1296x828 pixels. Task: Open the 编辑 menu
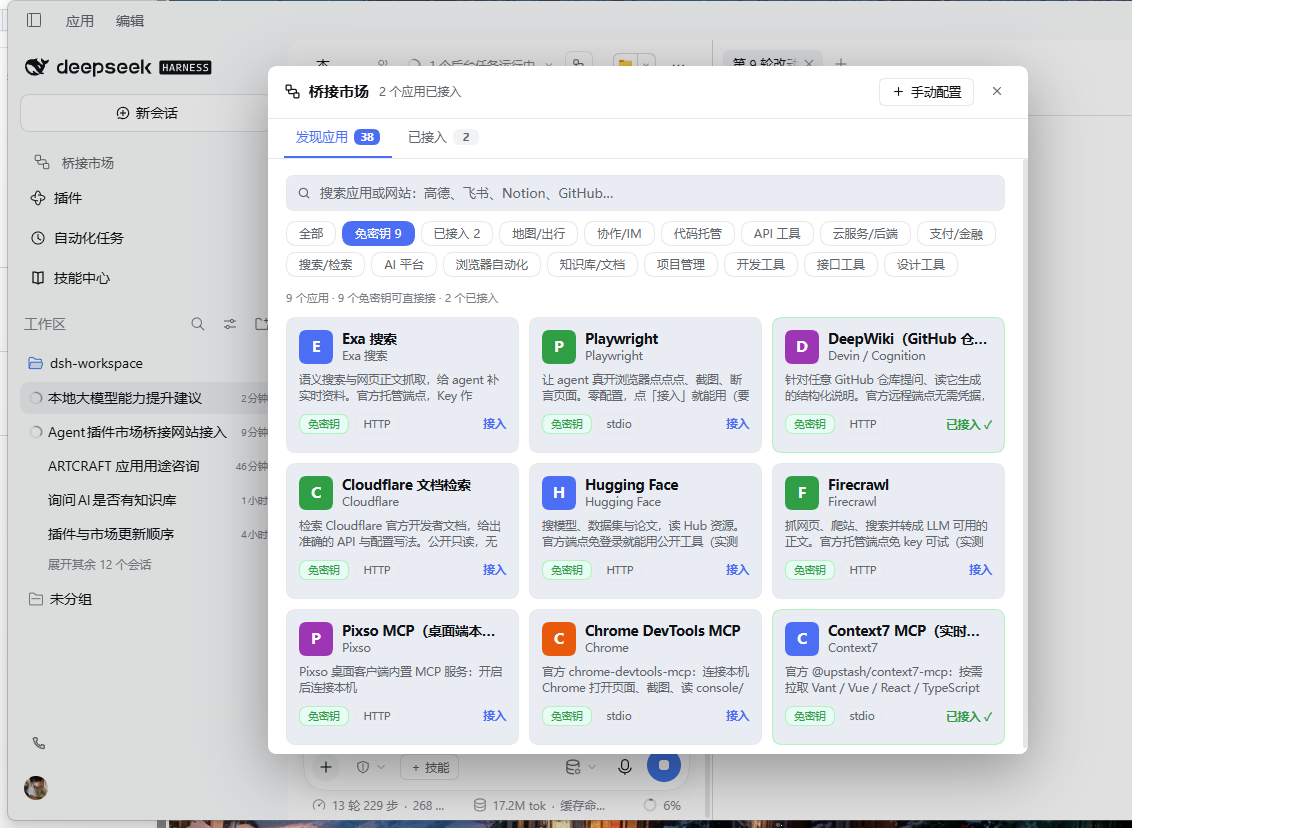130,20
